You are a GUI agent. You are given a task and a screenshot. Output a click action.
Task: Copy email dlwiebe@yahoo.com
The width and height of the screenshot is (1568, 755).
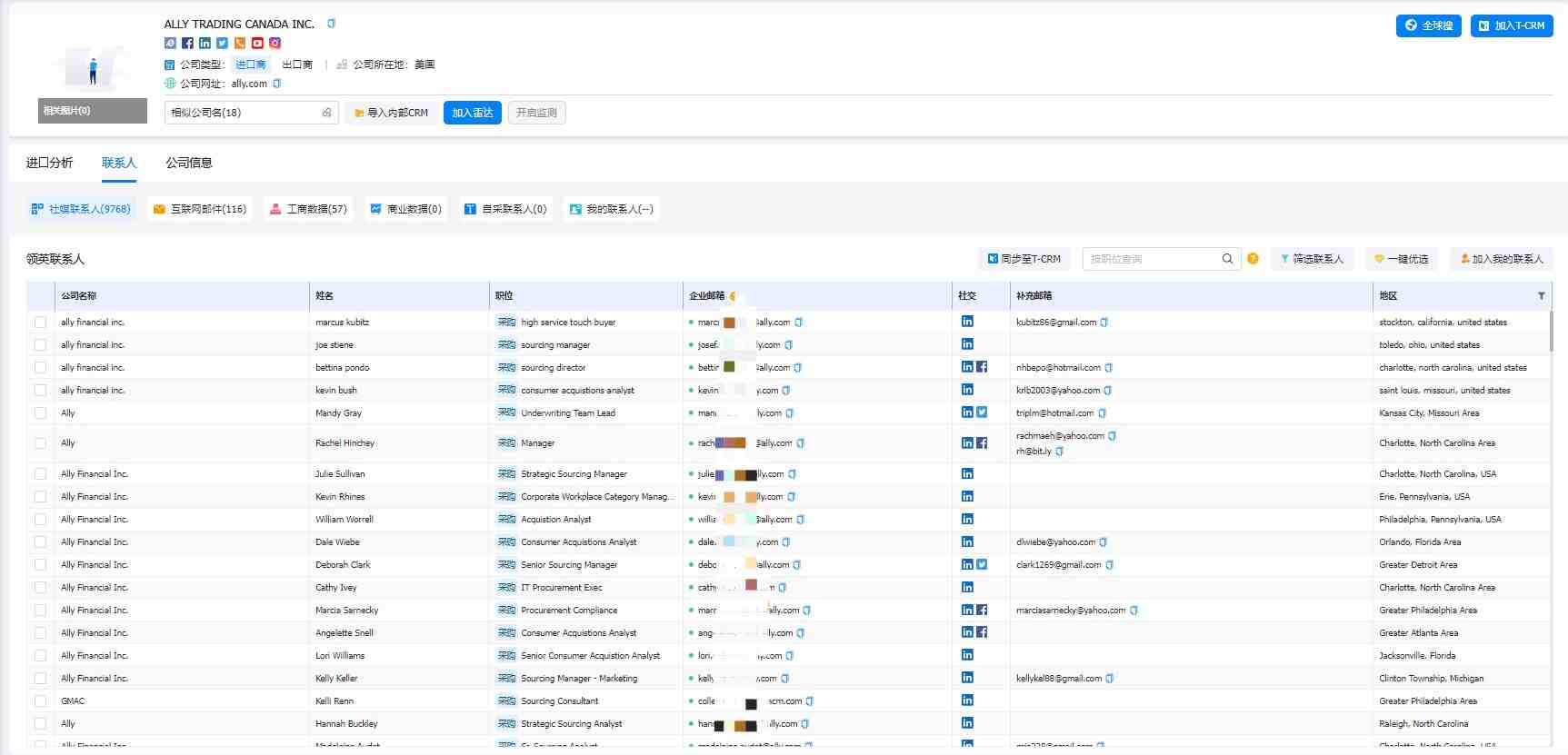tap(1104, 542)
